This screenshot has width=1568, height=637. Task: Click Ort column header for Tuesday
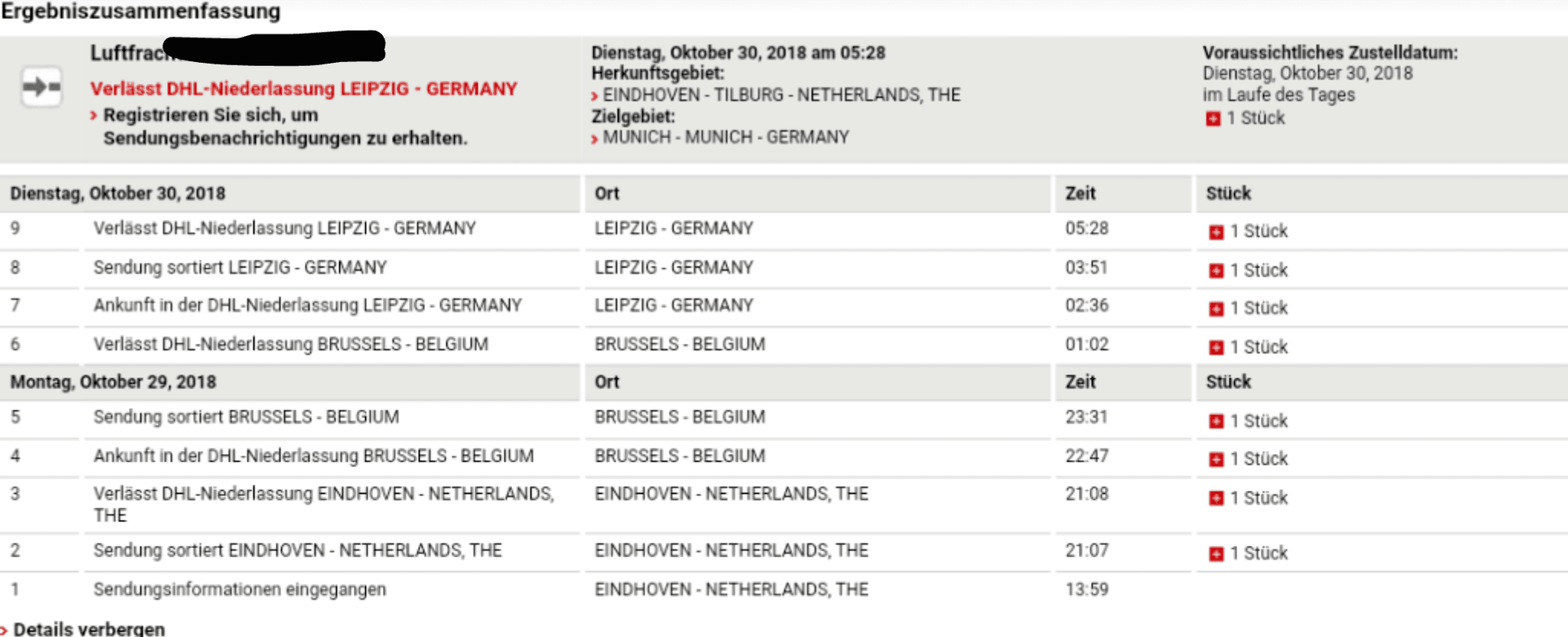tap(607, 194)
